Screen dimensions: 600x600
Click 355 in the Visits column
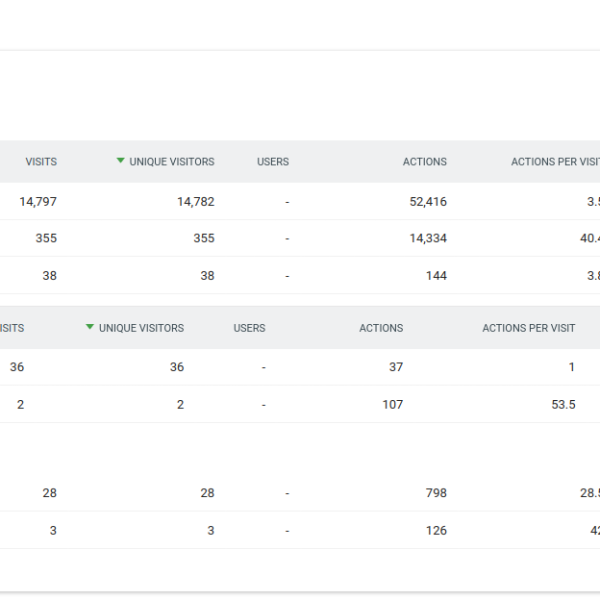click(x=46, y=238)
